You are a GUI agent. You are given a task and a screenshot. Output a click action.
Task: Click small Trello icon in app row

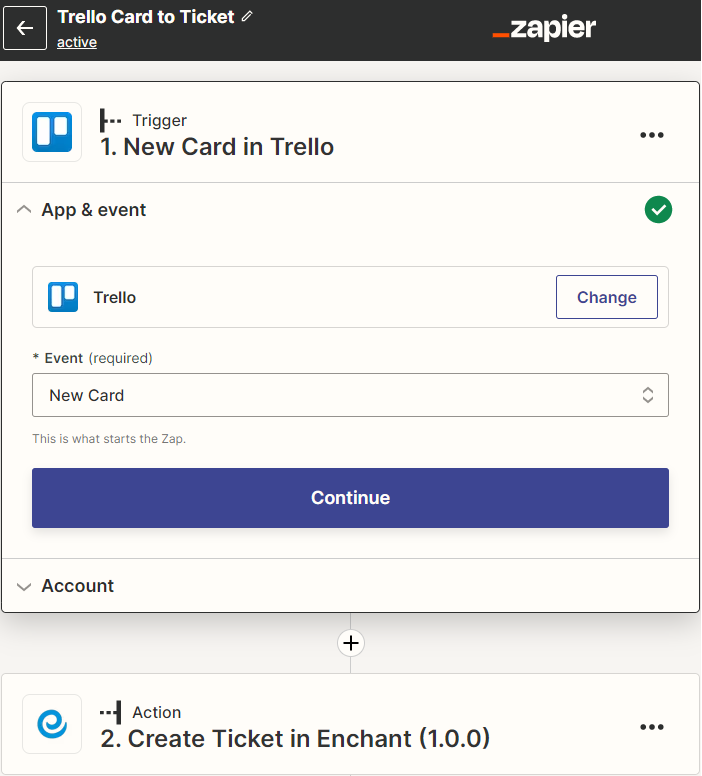(63, 297)
